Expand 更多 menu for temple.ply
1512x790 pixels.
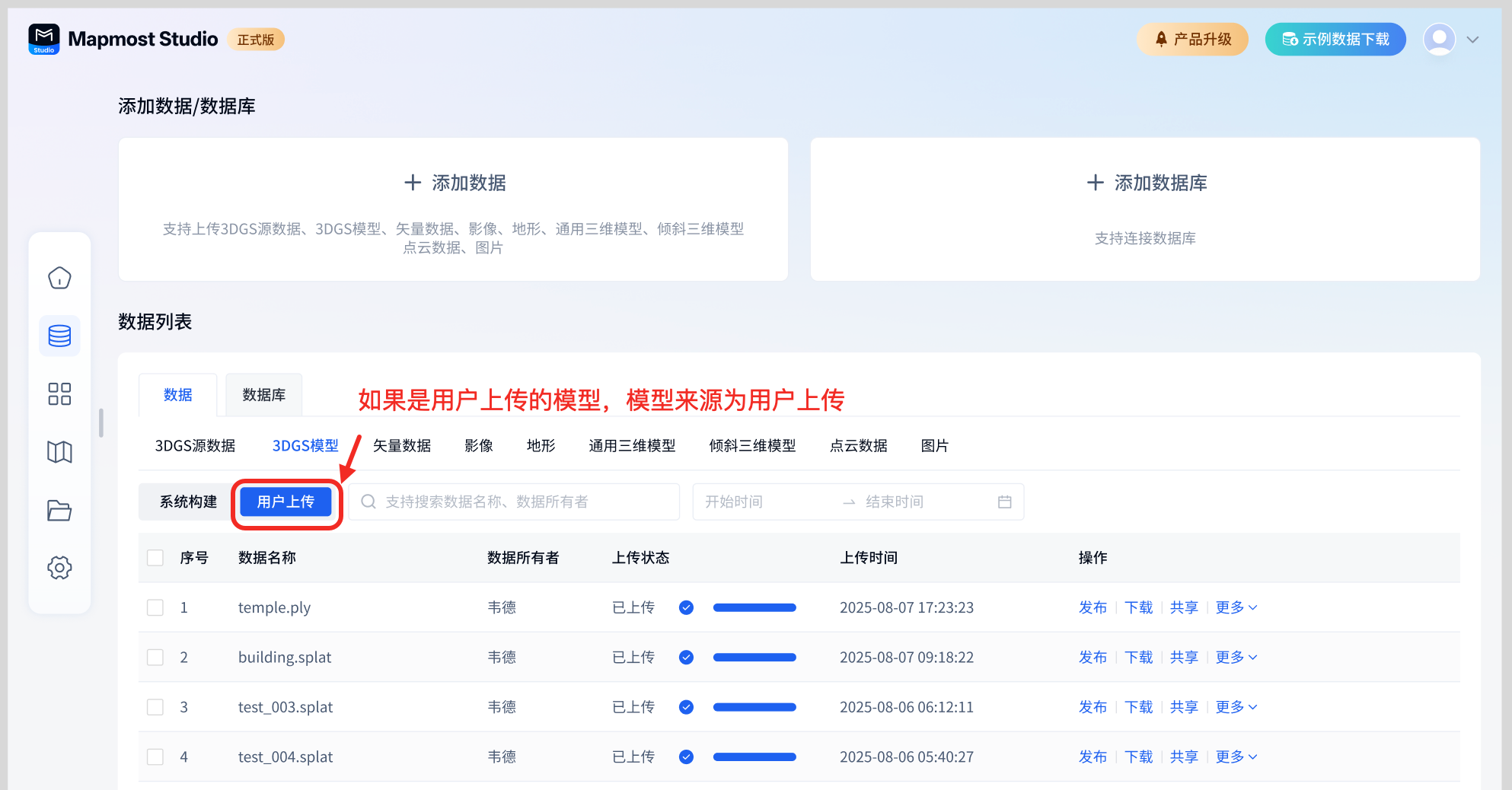pos(1236,607)
